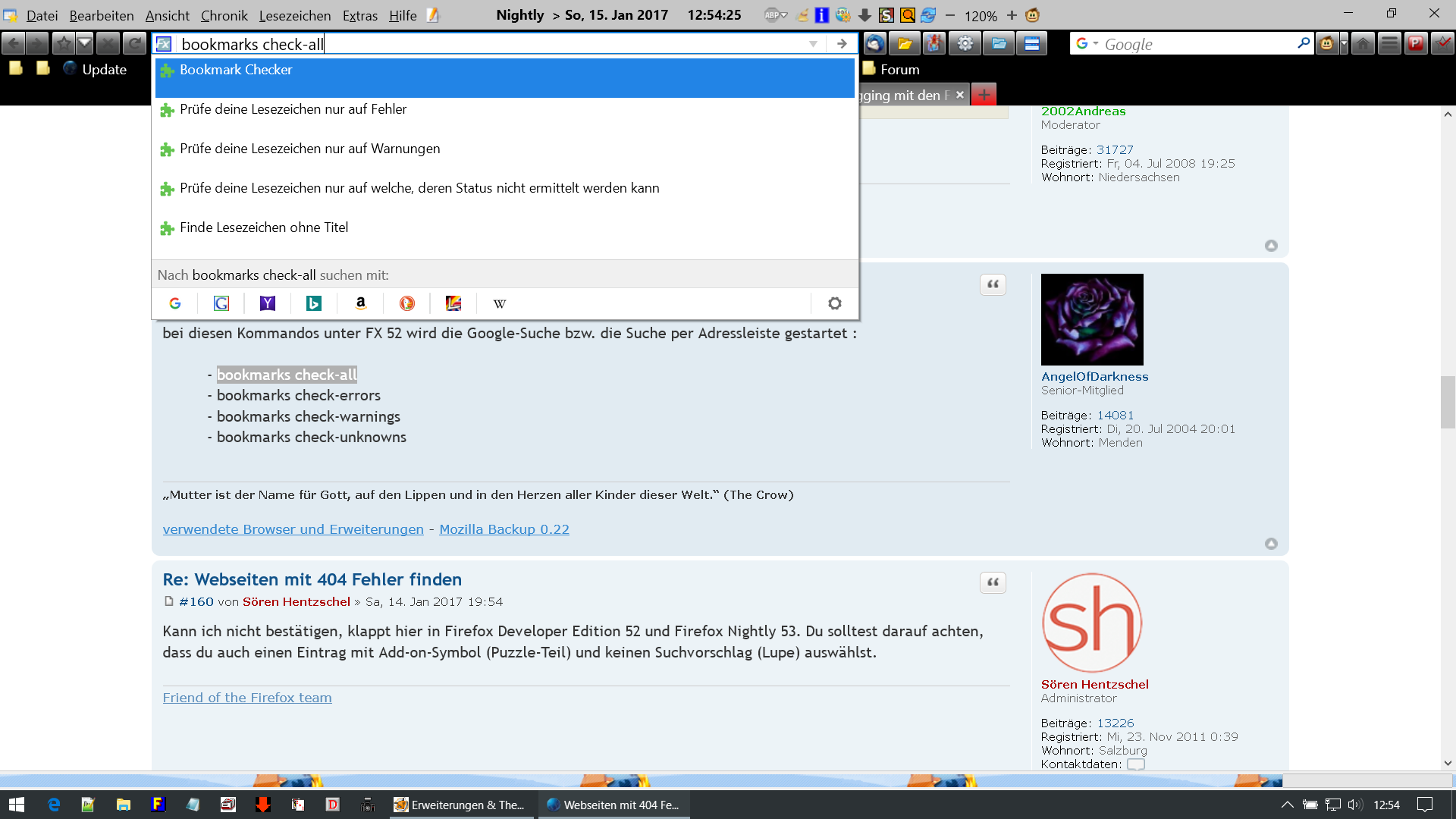Open the bookmark star dropdown arrow
This screenshot has width=1456, height=819.
click(x=84, y=44)
